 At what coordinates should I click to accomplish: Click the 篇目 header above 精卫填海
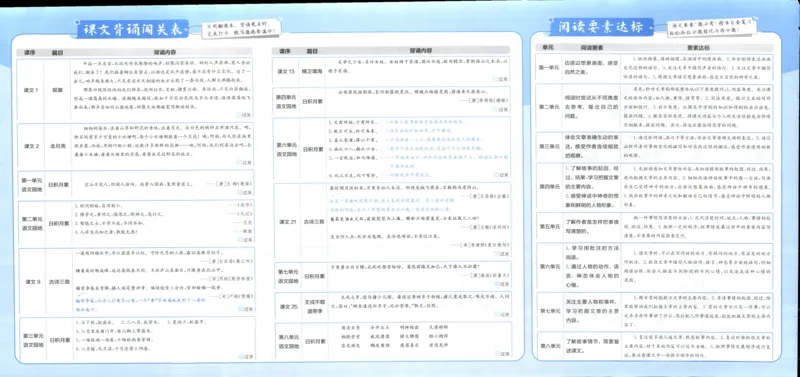click(x=312, y=51)
